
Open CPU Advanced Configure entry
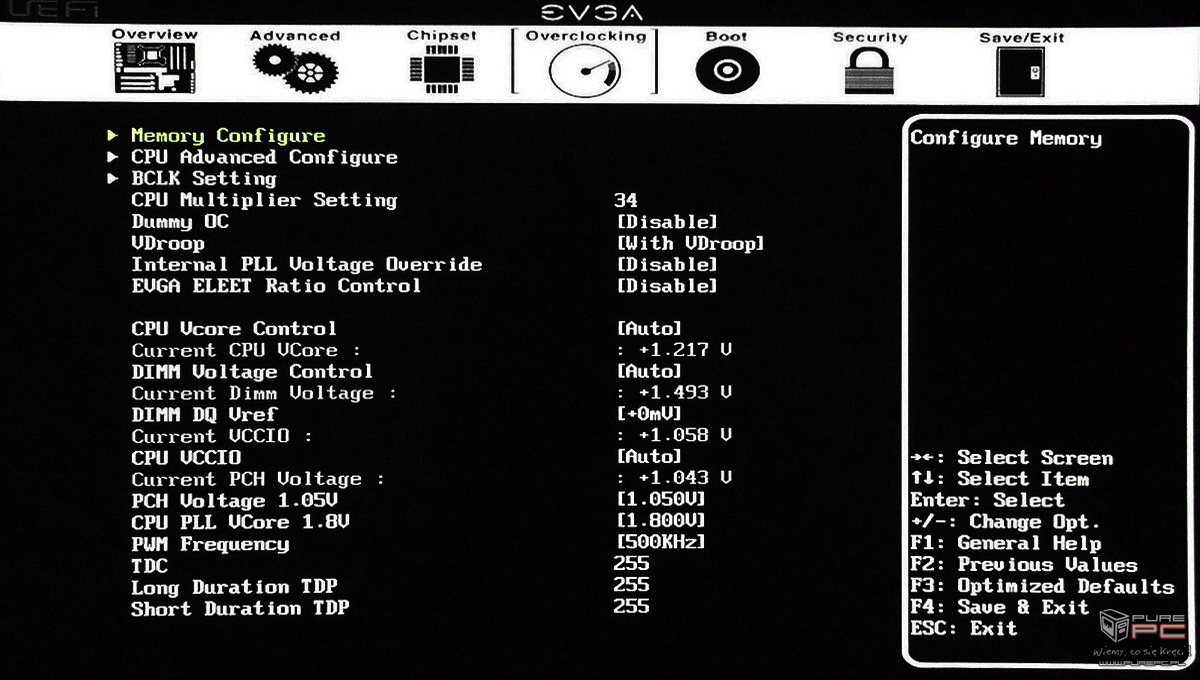click(x=264, y=157)
